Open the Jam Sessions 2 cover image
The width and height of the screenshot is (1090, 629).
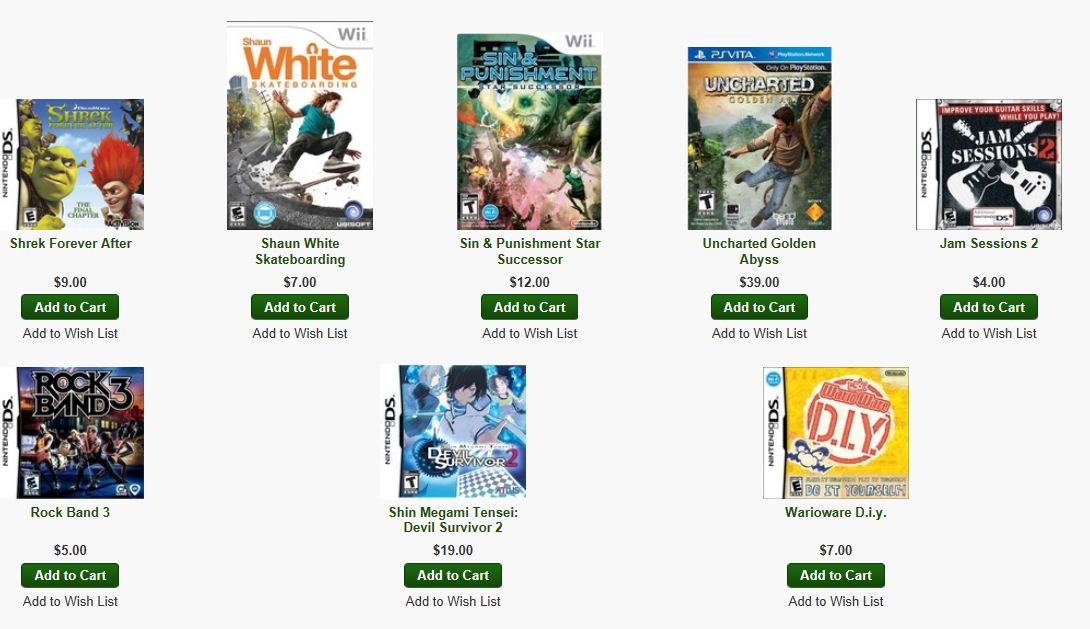pyautogui.click(x=989, y=164)
